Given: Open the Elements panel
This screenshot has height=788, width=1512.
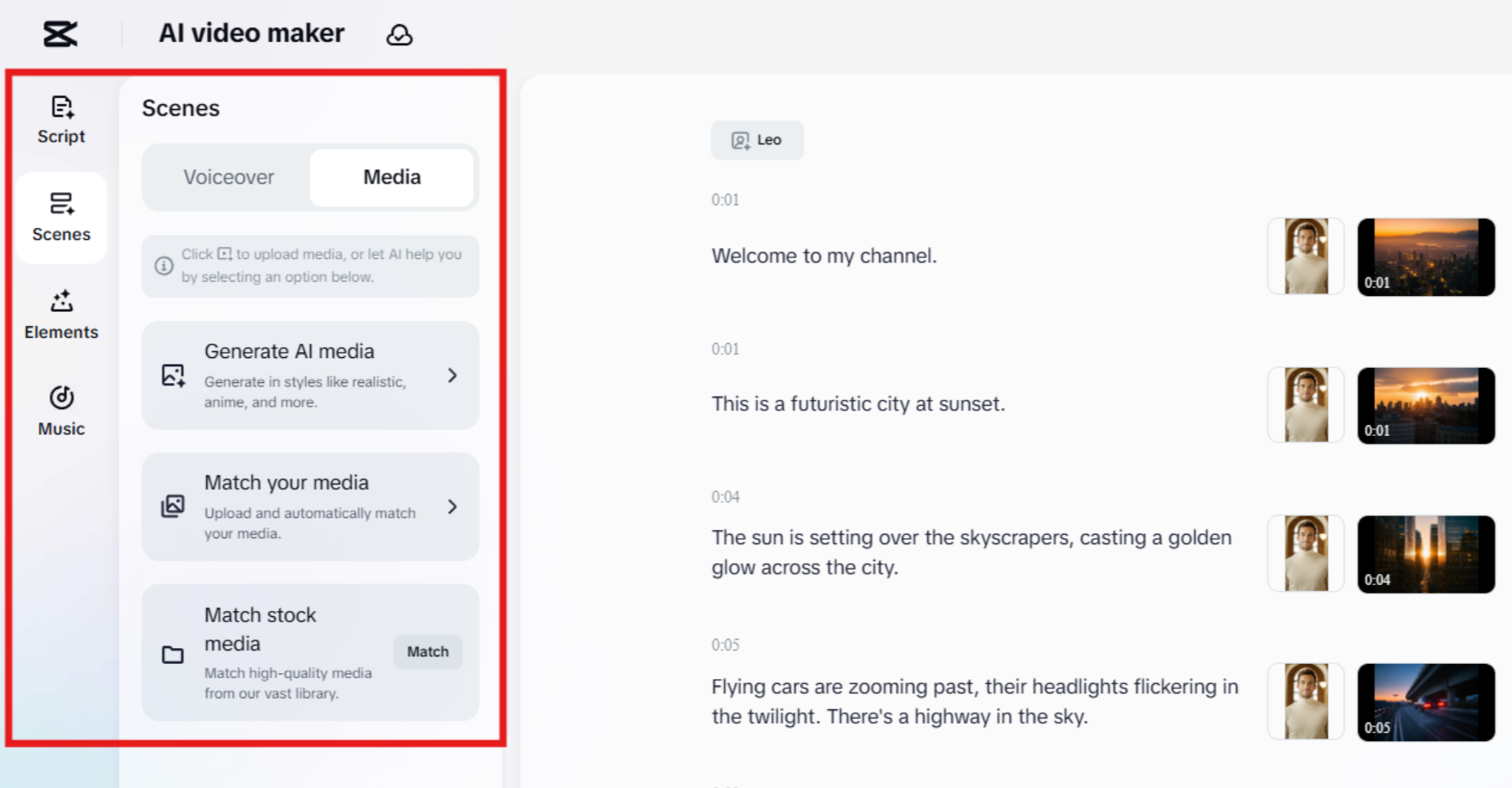Looking at the screenshot, I should coord(60,314).
